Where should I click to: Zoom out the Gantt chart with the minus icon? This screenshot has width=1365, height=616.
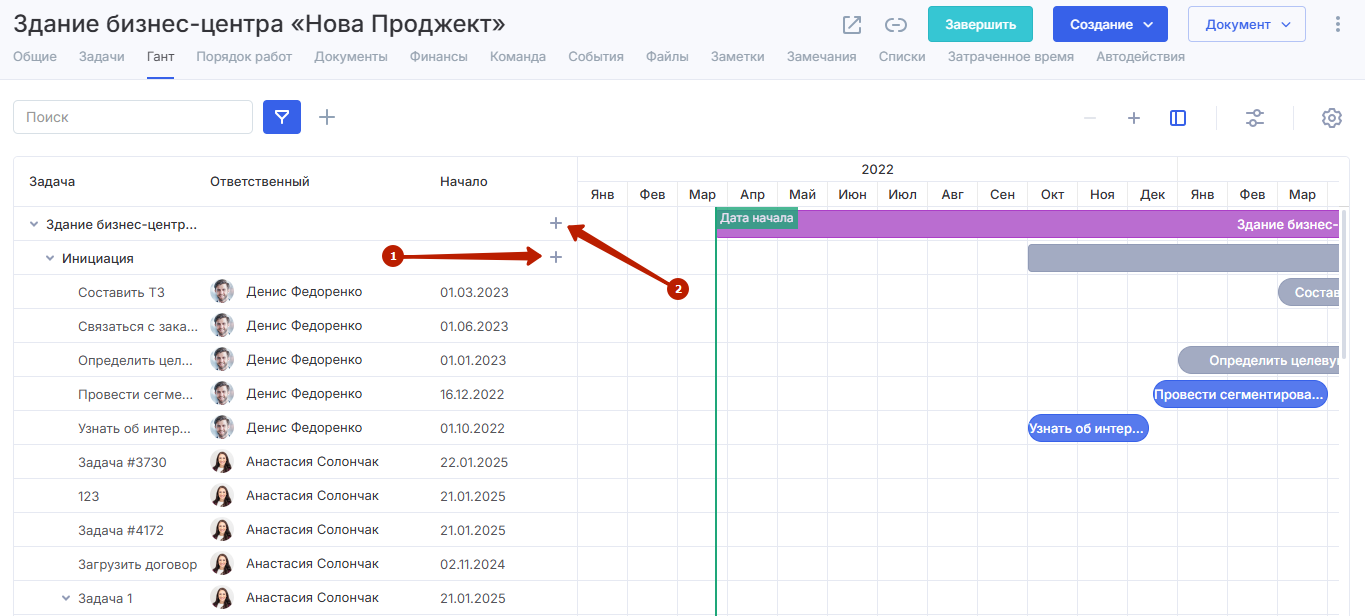click(x=1090, y=118)
